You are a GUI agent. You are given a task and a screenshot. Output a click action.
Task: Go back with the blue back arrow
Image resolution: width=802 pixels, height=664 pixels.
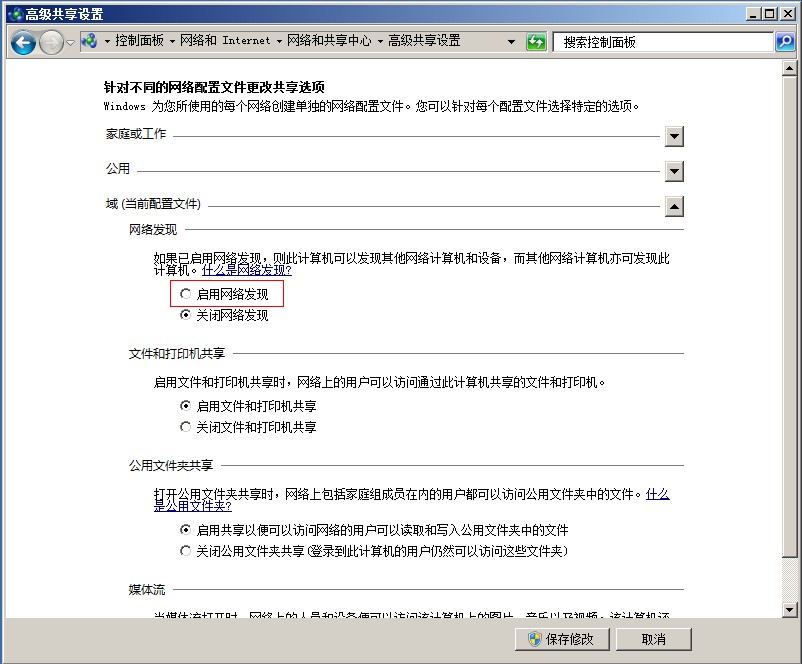tap(23, 42)
